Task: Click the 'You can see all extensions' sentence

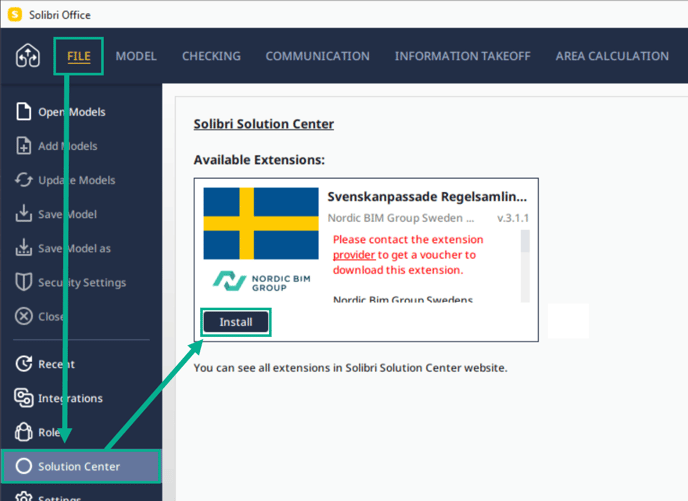Action: pos(350,368)
